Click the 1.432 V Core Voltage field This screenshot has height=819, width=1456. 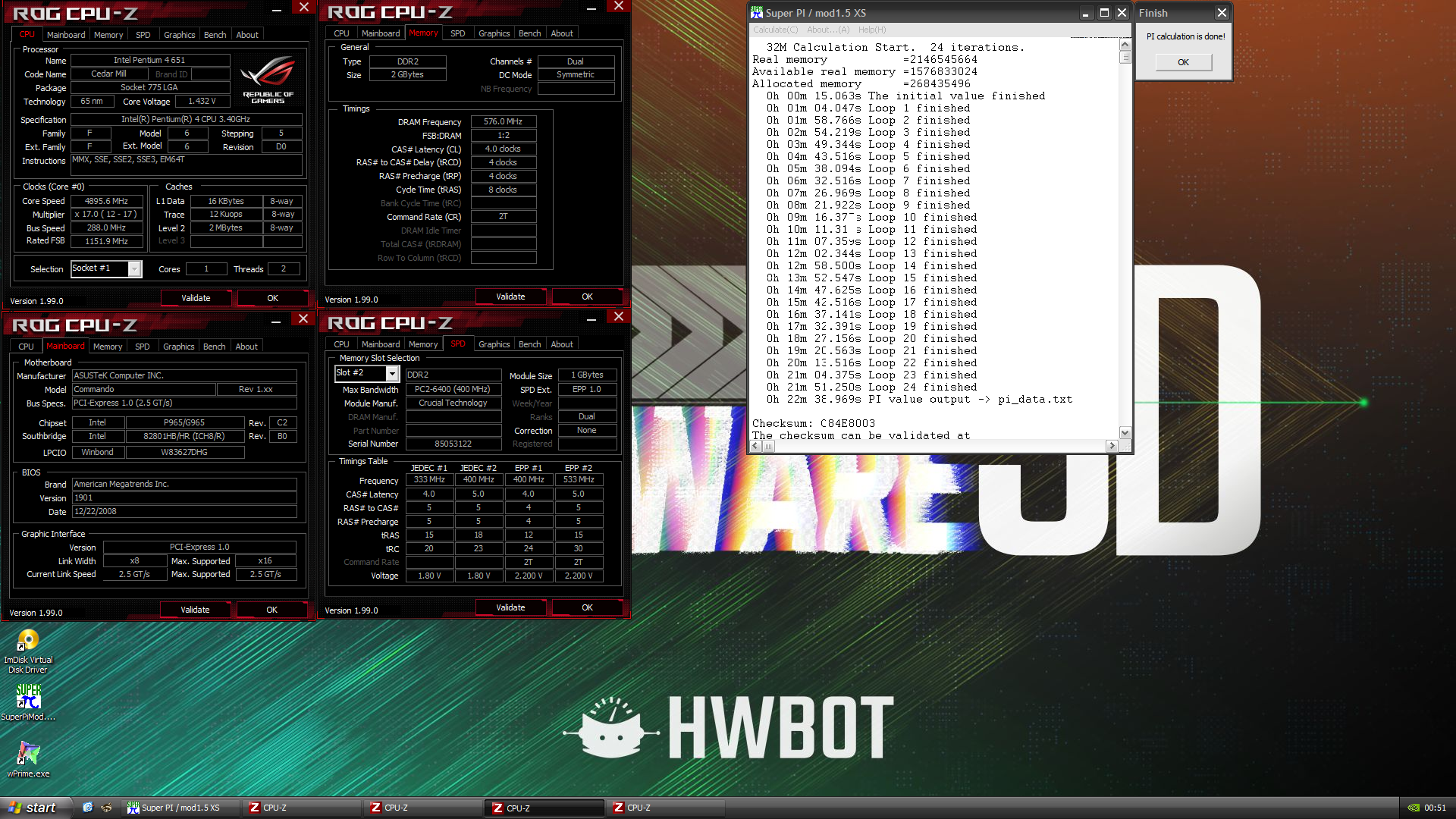click(202, 102)
